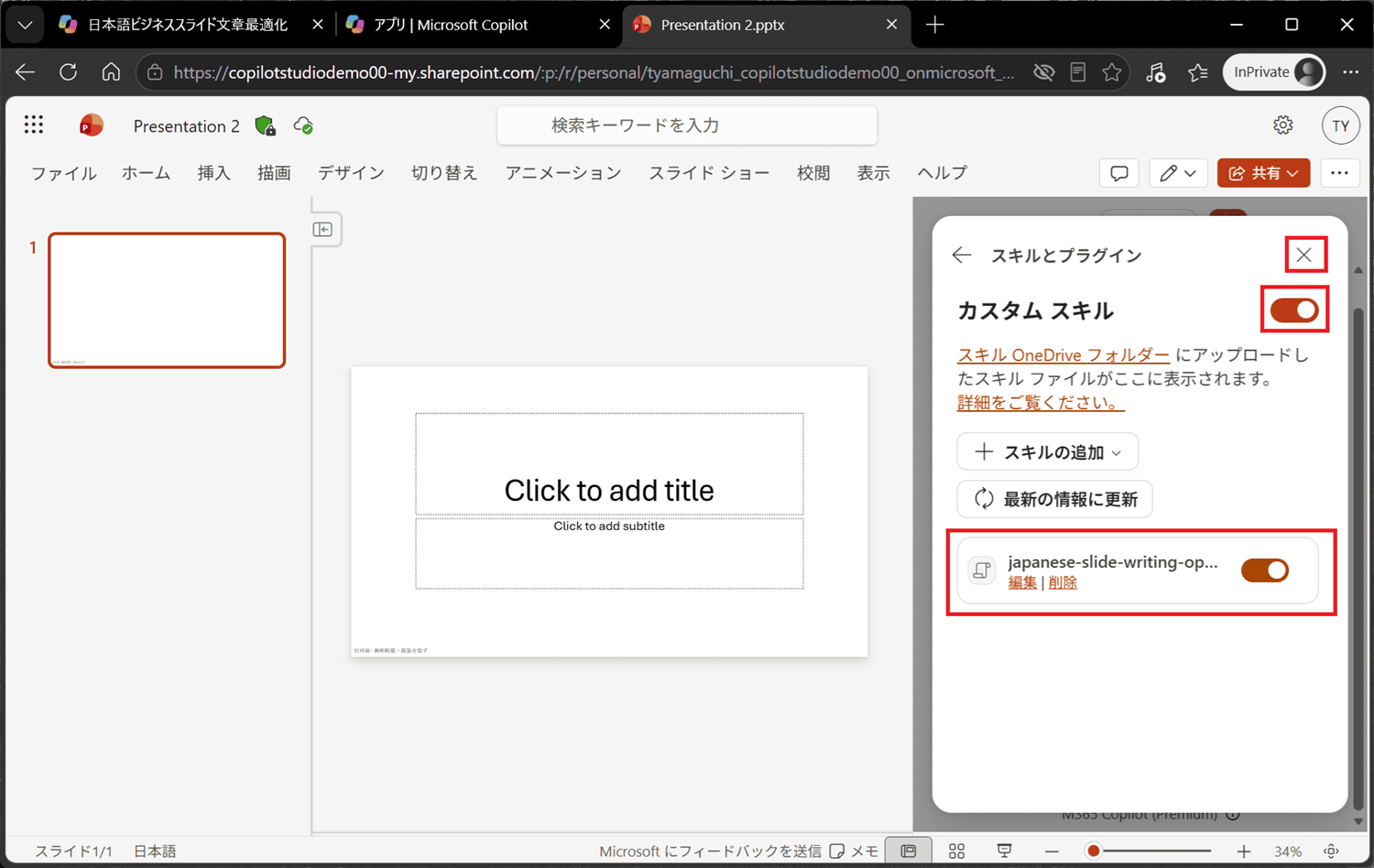Open the 校閲 ribbon tab
This screenshot has width=1374, height=868.
813,173
